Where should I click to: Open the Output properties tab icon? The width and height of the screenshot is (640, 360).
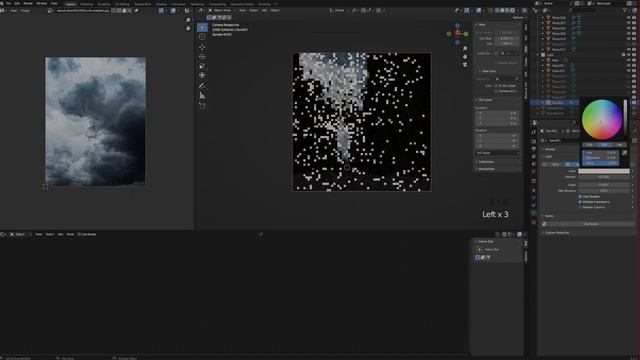[x=534, y=149]
